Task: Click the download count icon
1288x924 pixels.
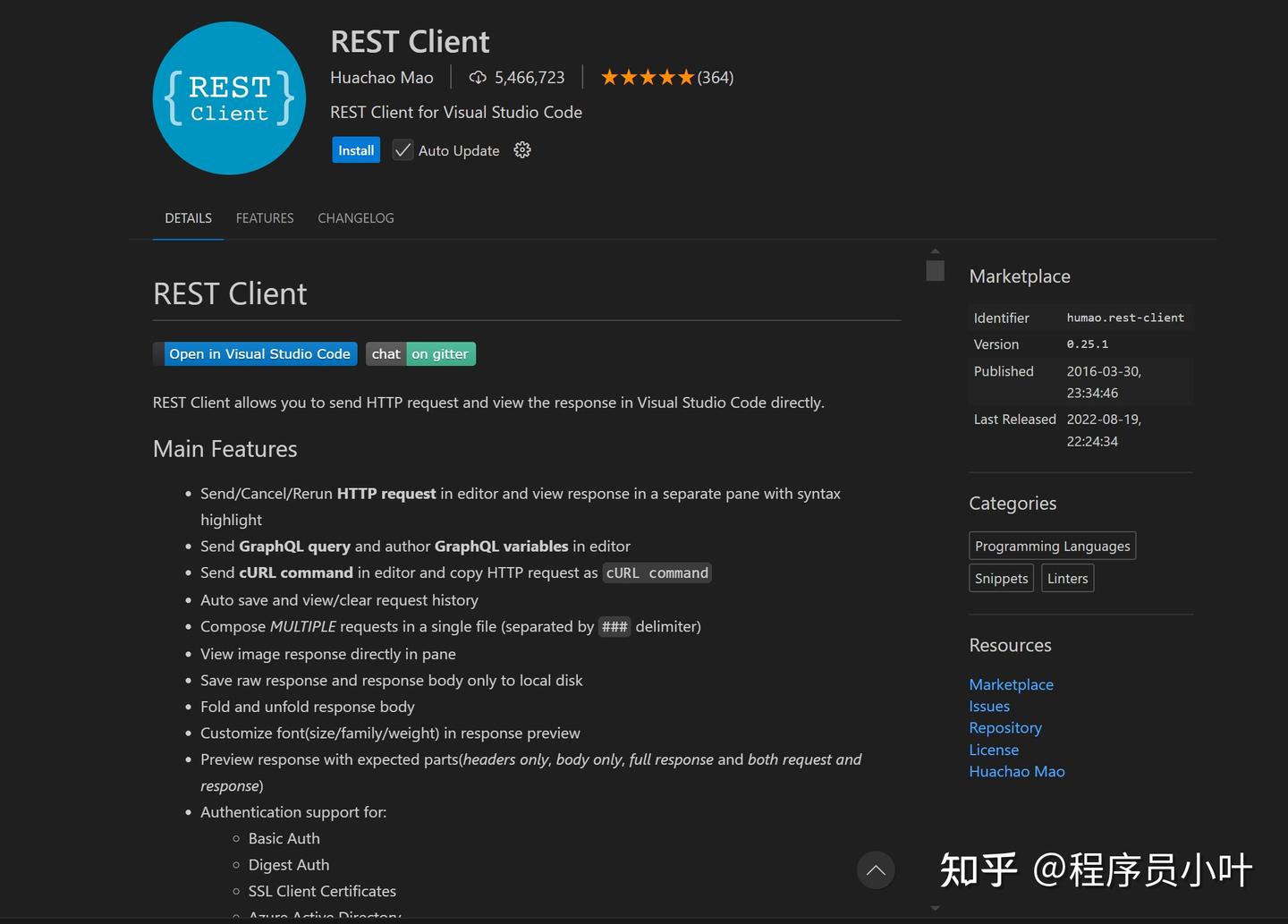Action: pos(477,77)
